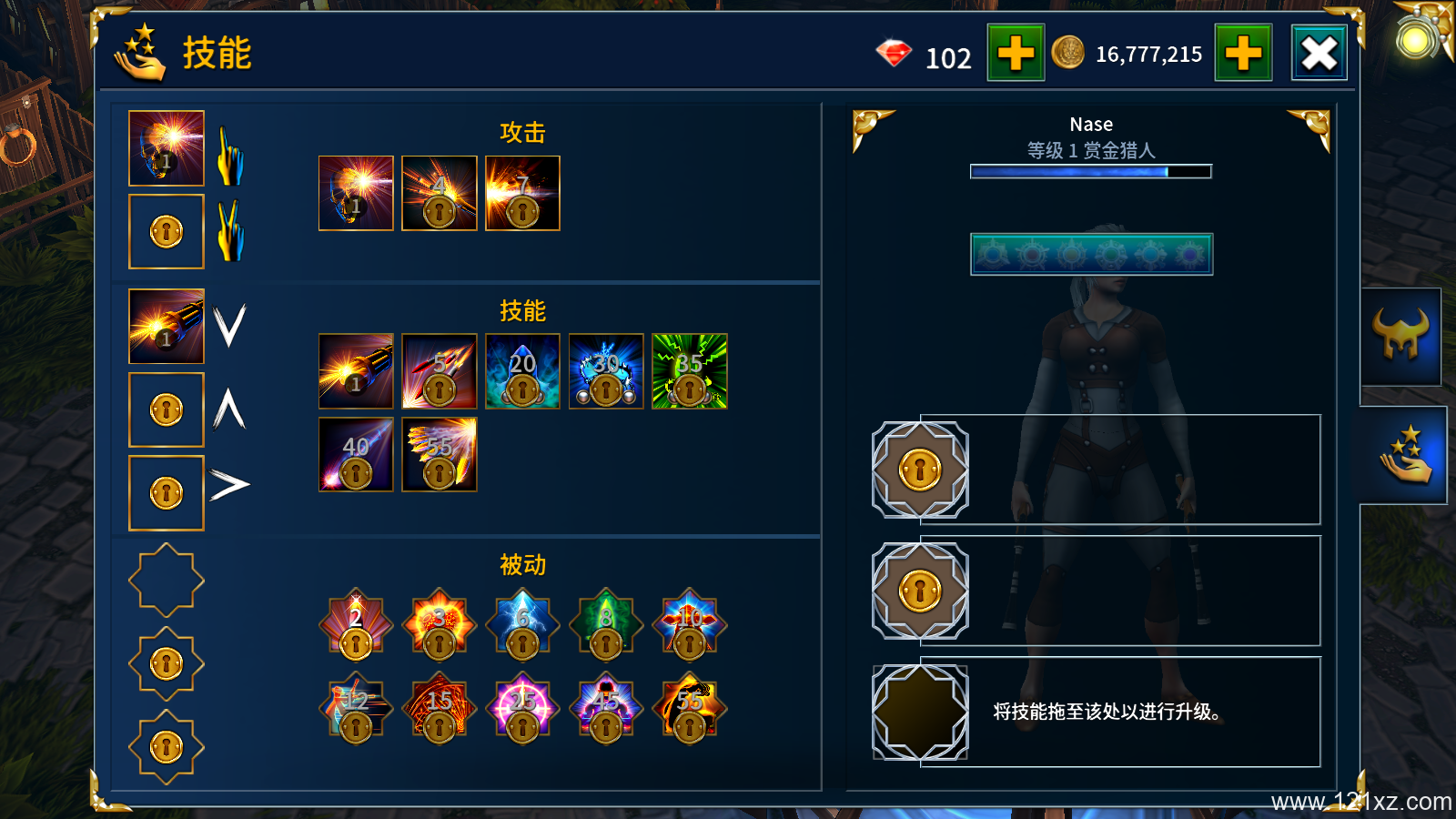Select the locked swipe-up skill slot
Screen dimensions: 1456x819
pyautogui.click(x=167, y=409)
